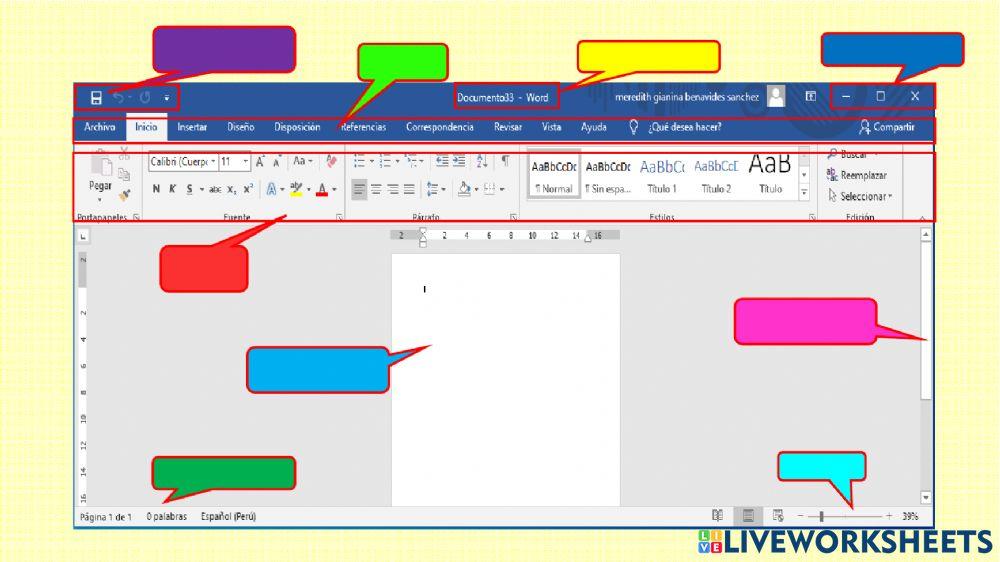1000x562 pixels.
Task: Open the Calibri font name dropdown
Action: coord(212,161)
